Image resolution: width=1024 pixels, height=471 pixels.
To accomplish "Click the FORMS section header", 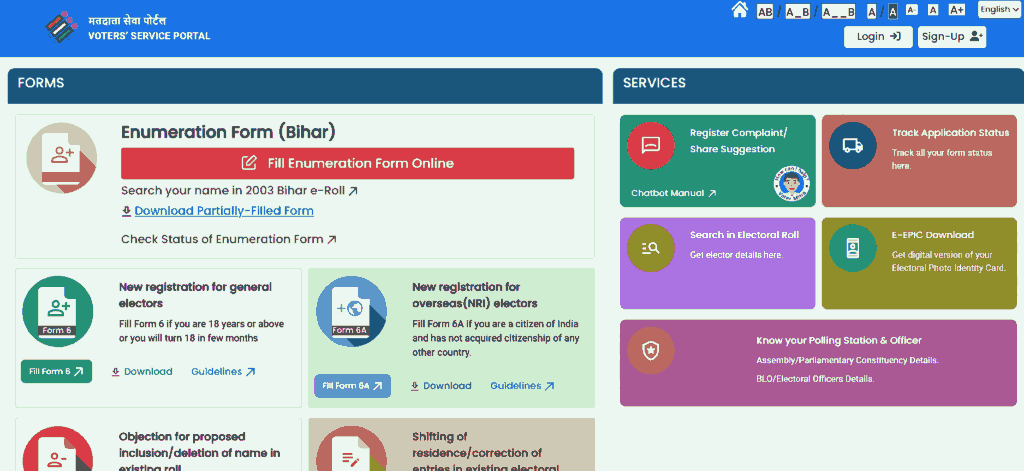I will pyautogui.click(x=305, y=86).
